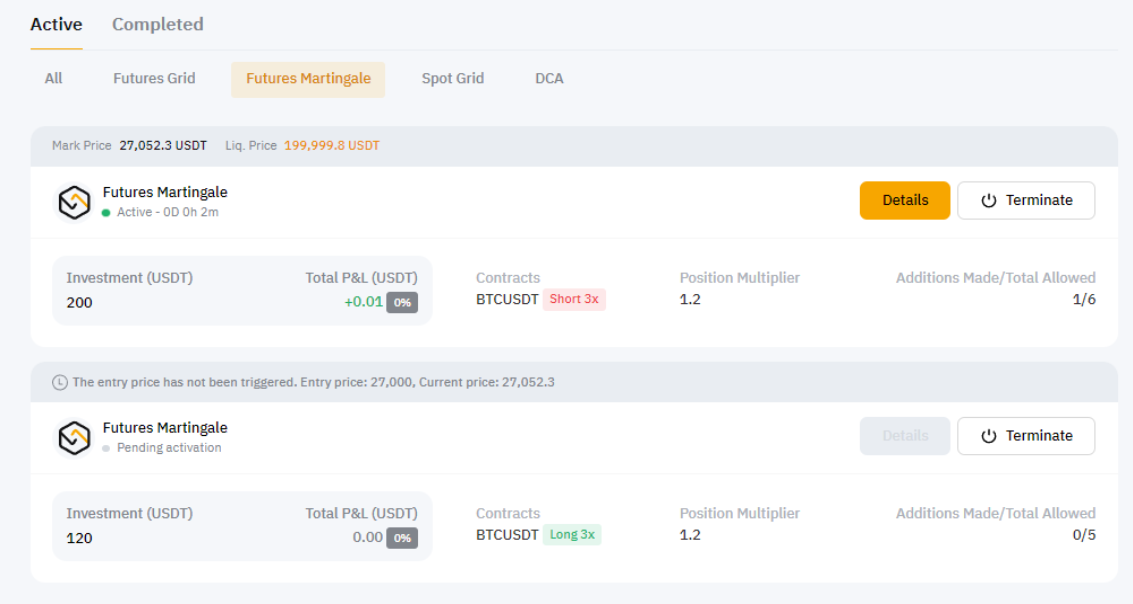Terminate the active short BTCUSDT bot

[x=1026, y=200]
